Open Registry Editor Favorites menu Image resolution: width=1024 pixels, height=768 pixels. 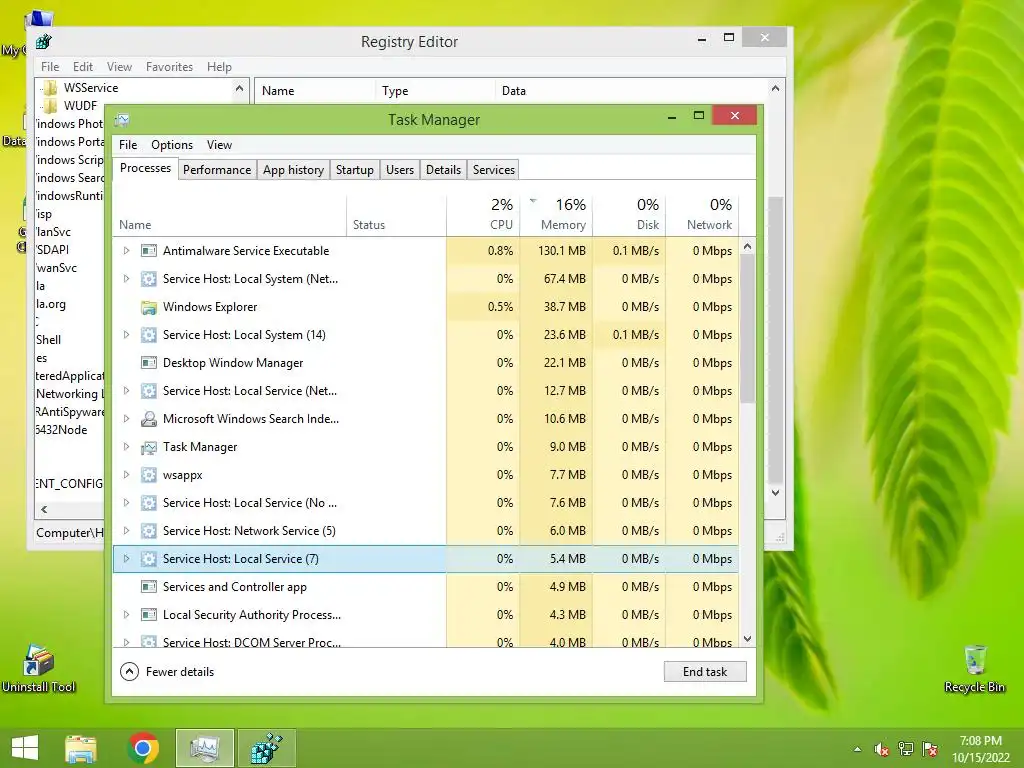169,67
